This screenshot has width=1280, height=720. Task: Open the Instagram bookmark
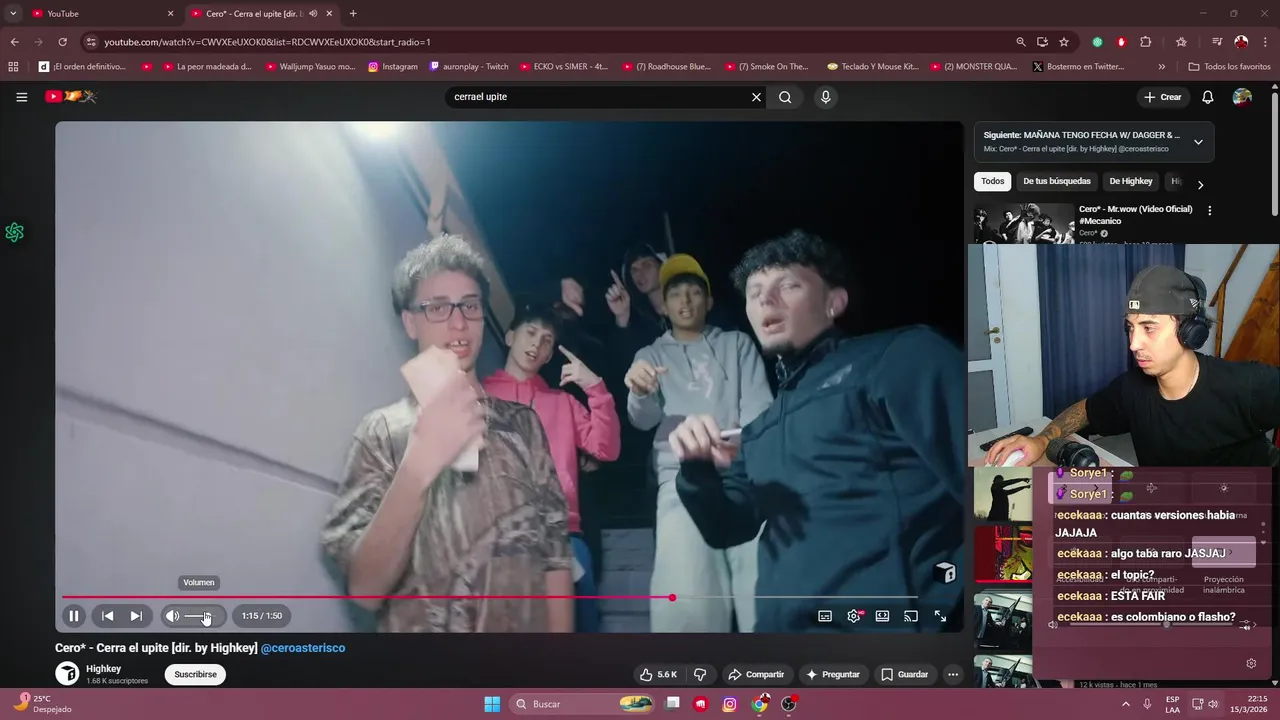[393, 67]
